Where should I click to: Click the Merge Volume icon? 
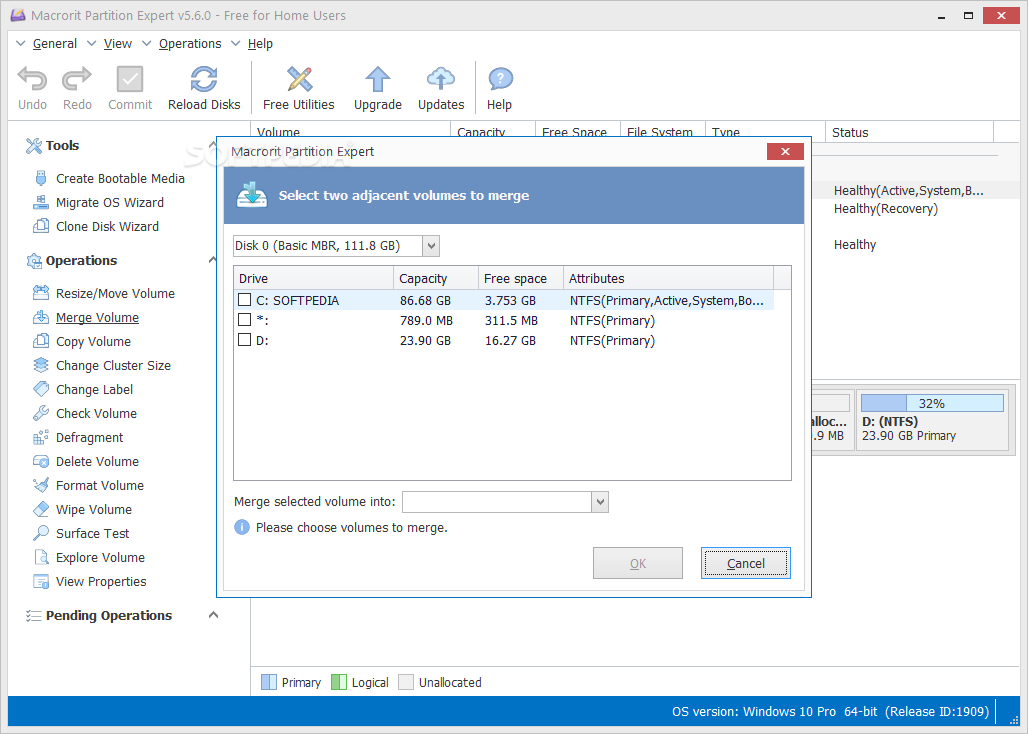tap(41, 317)
